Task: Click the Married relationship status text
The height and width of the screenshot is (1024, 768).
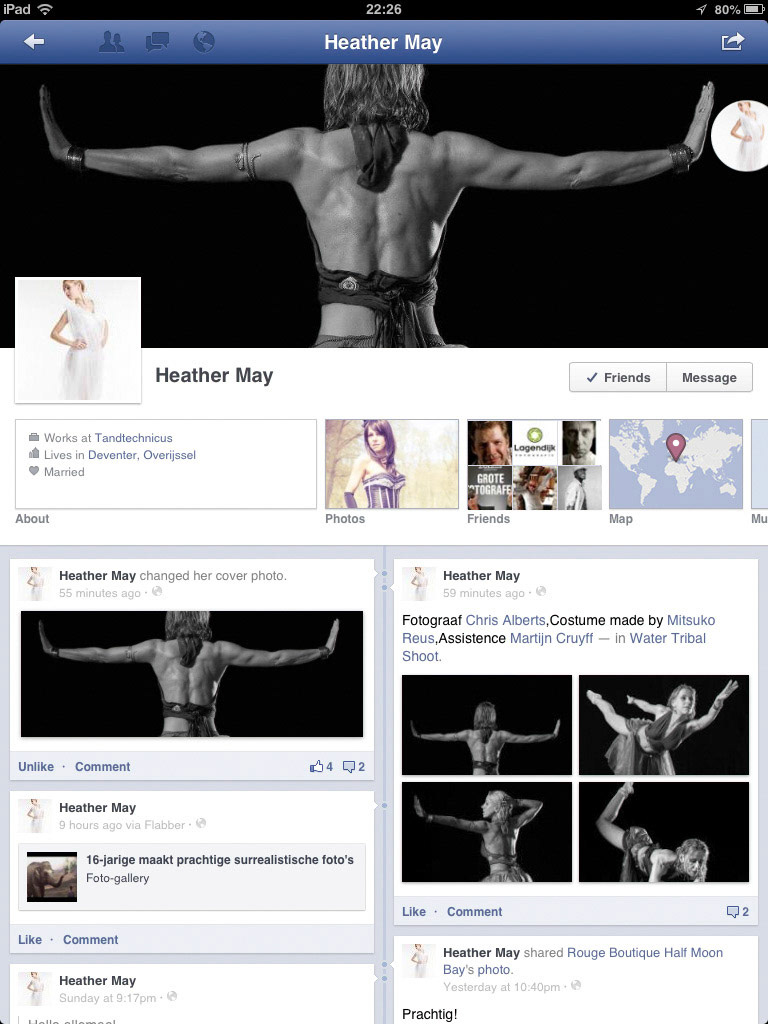Action: (x=64, y=472)
